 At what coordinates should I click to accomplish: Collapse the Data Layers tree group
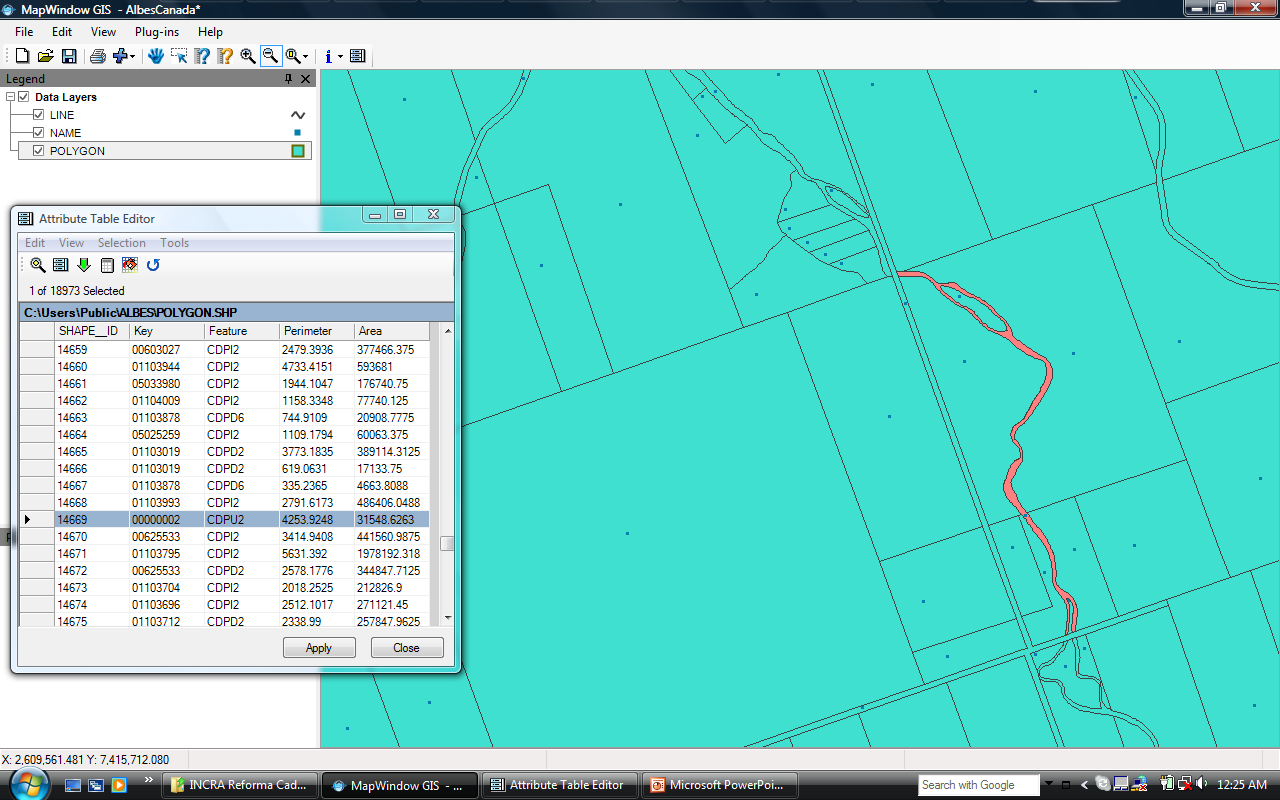[10, 97]
